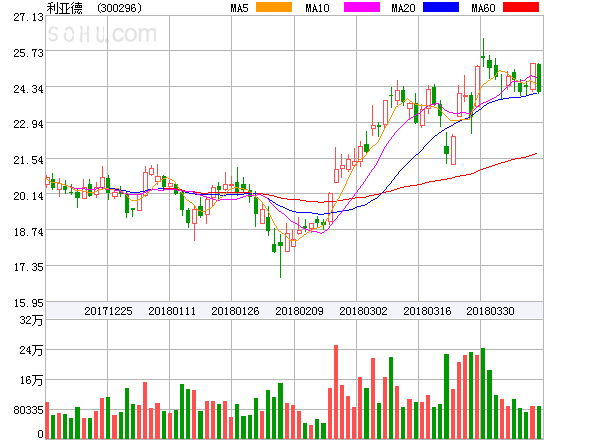This screenshot has height=440, width=600.
Task: Click the stock name 利亚德
Action: coord(65,8)
